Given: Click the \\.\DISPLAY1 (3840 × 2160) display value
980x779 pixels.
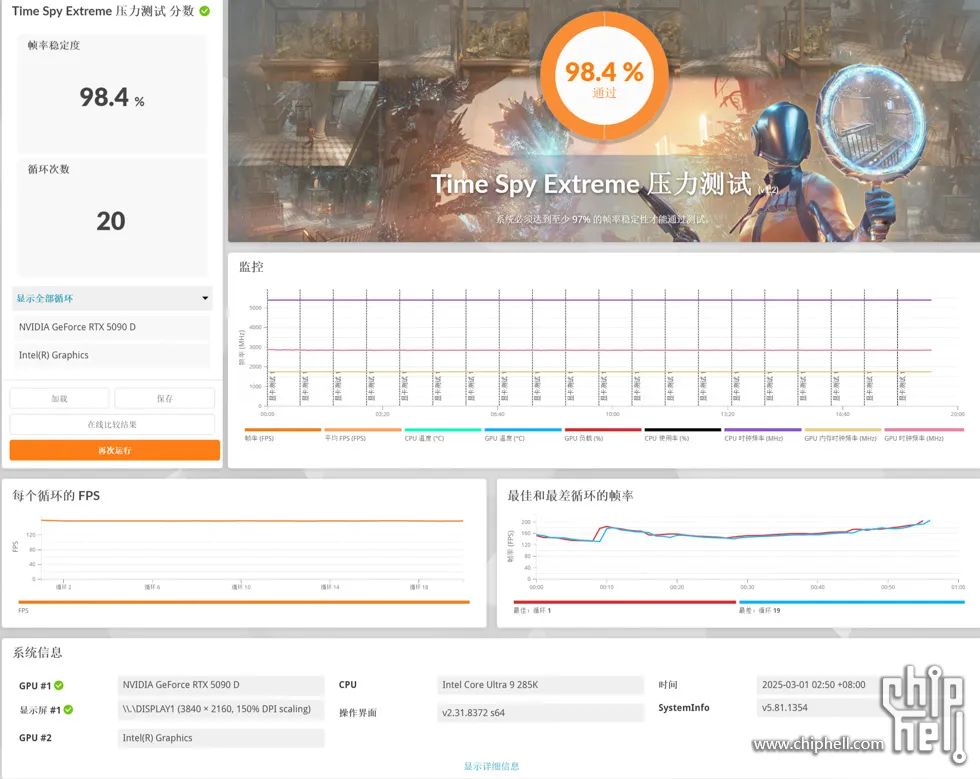Looking at the screenshot, I should point(221,710).
